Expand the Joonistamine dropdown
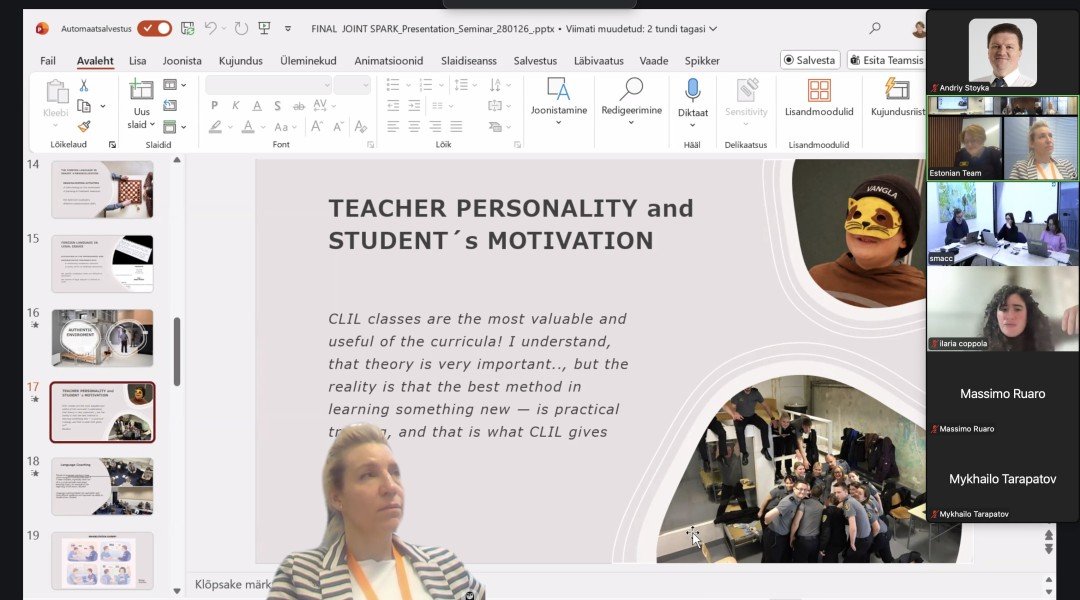Image resolution: width=1080 pixels, height=600 pixels. 558,123
